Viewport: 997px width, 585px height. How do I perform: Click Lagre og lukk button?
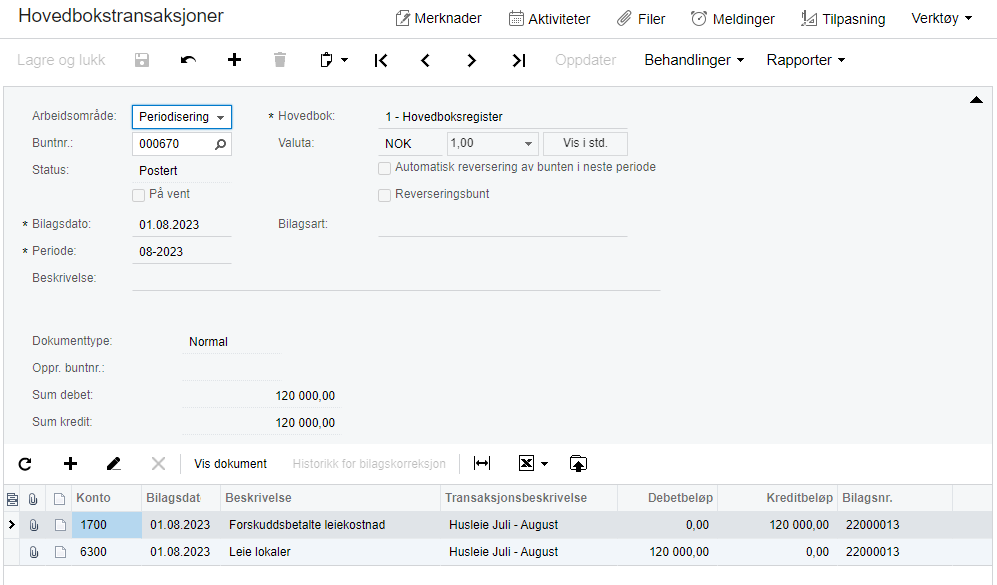coord(61,60)
